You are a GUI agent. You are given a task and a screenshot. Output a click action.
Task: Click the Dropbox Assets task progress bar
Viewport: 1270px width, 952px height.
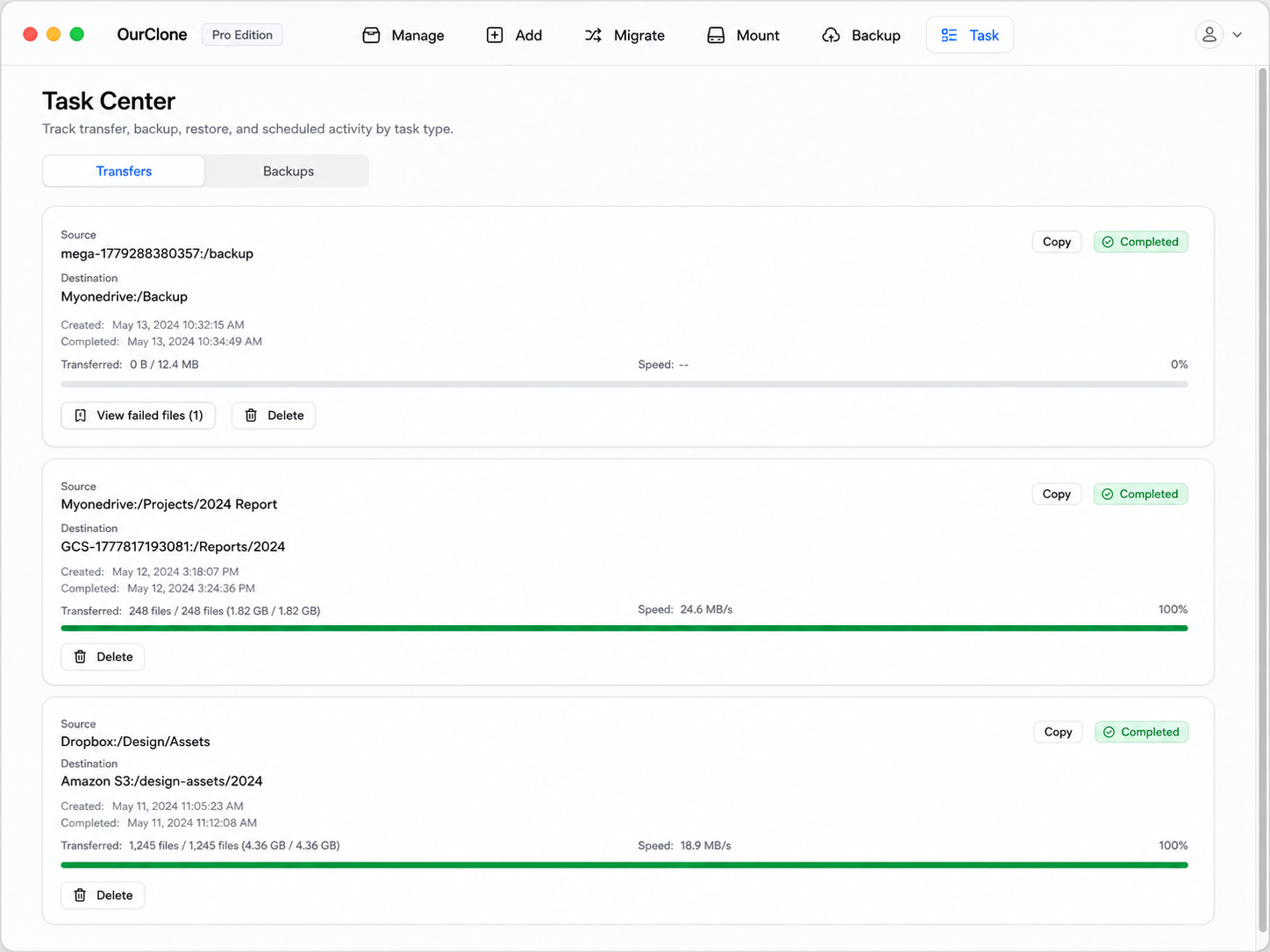[624, 865]
